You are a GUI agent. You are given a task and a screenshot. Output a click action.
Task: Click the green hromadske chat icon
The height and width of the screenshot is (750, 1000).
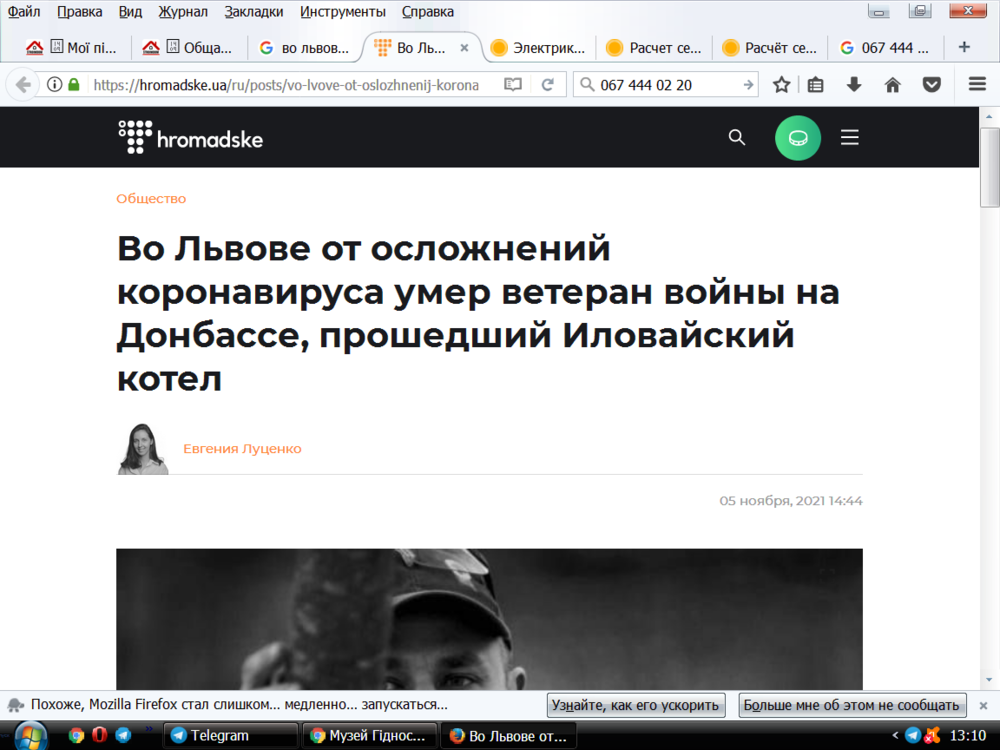tap(798, 137)
